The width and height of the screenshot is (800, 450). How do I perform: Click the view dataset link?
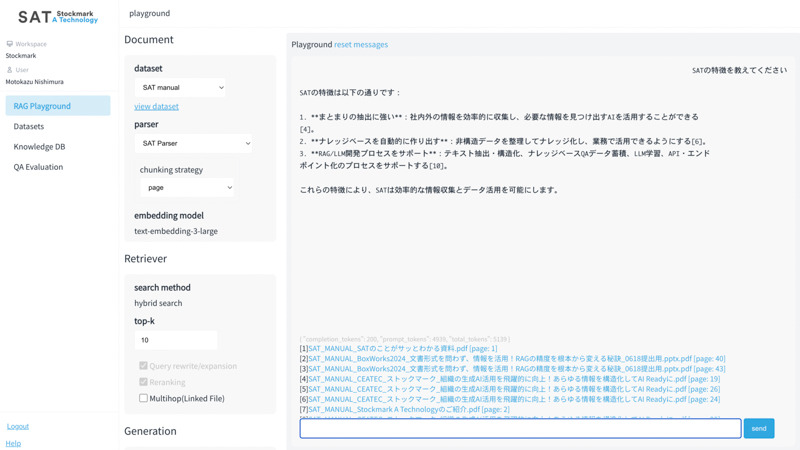[156, 106]
